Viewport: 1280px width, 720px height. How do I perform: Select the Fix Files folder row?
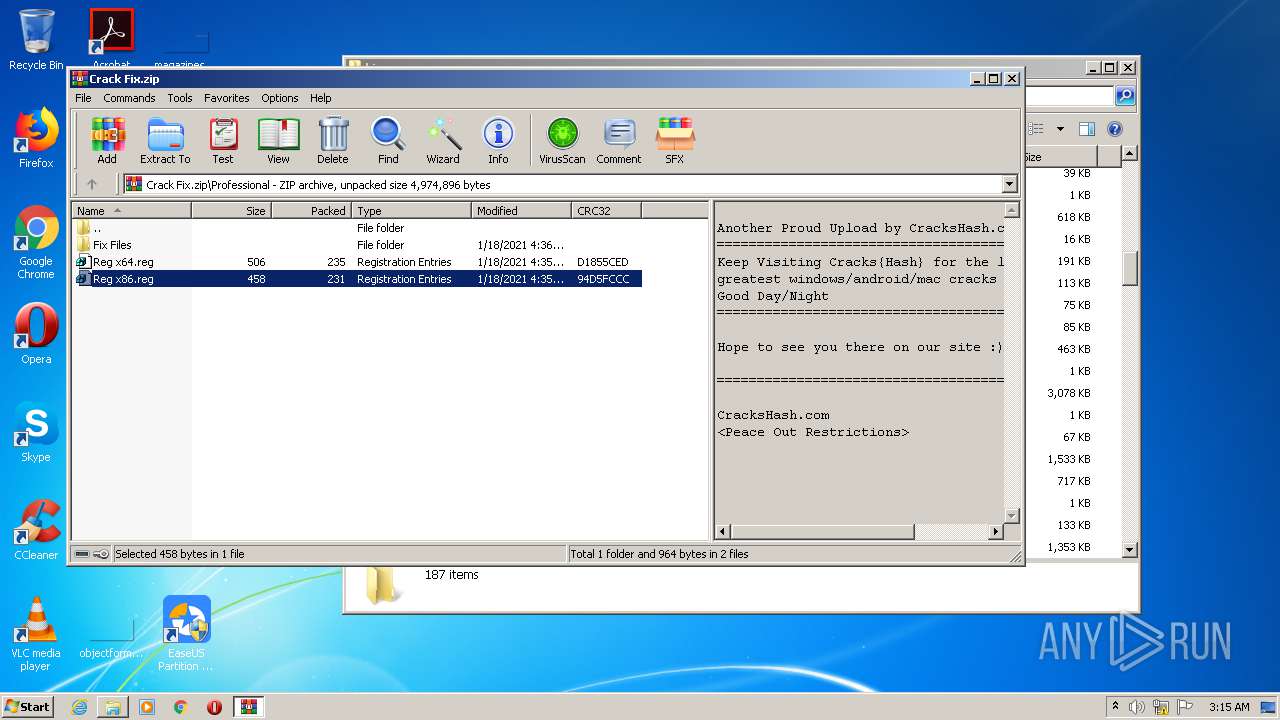tap(357, 245)
